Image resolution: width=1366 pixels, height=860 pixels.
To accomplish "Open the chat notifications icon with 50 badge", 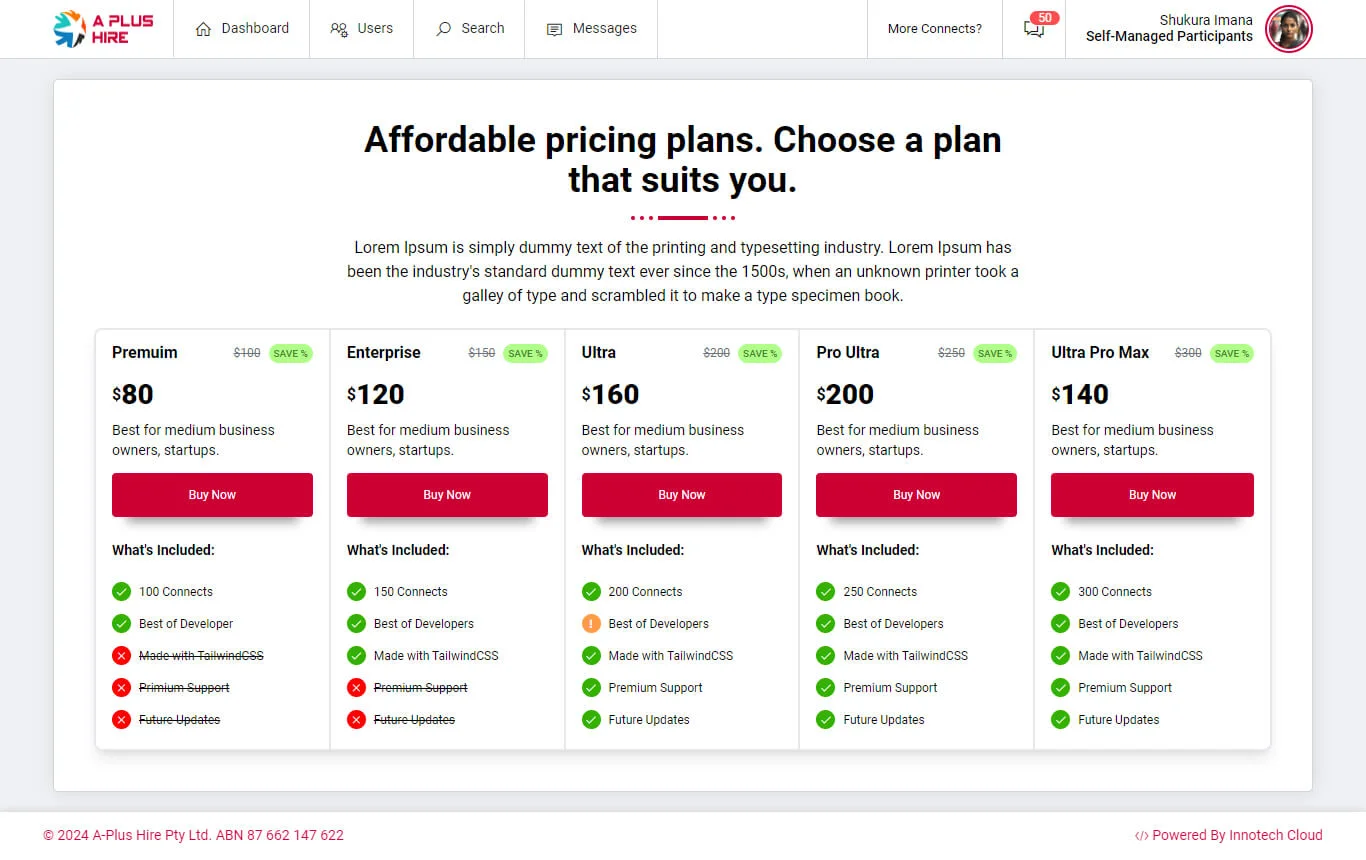I will tap(1034, 29).
